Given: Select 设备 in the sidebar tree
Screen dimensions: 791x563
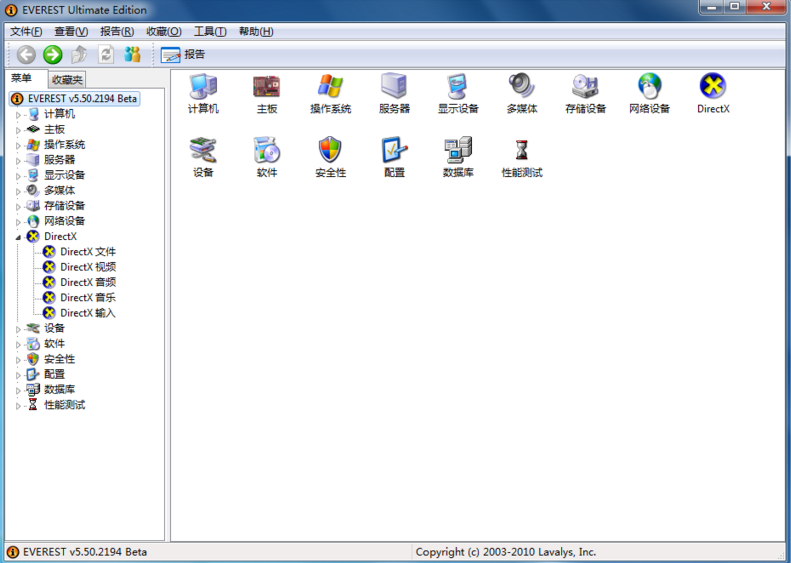Looking at the screenshot, I should click(54, 328).
